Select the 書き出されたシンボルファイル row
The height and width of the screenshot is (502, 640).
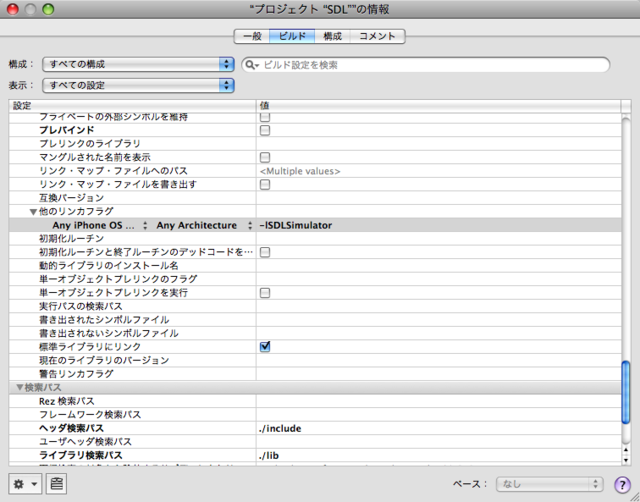[315, 320]
